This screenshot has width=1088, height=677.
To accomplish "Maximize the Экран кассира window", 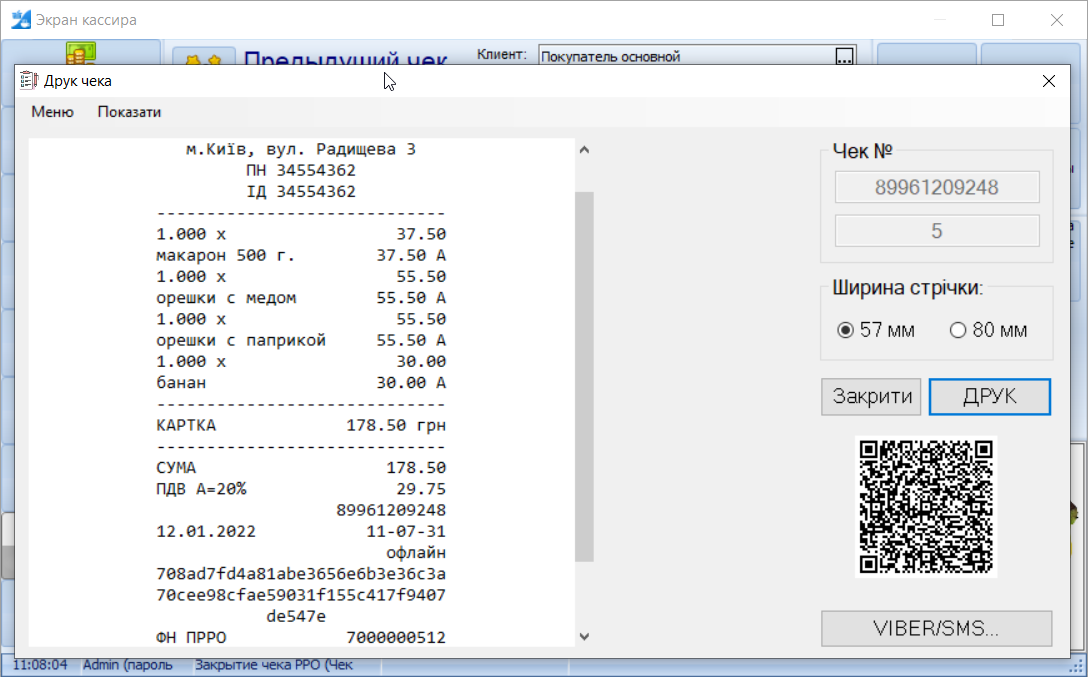I will click(997, 20).
